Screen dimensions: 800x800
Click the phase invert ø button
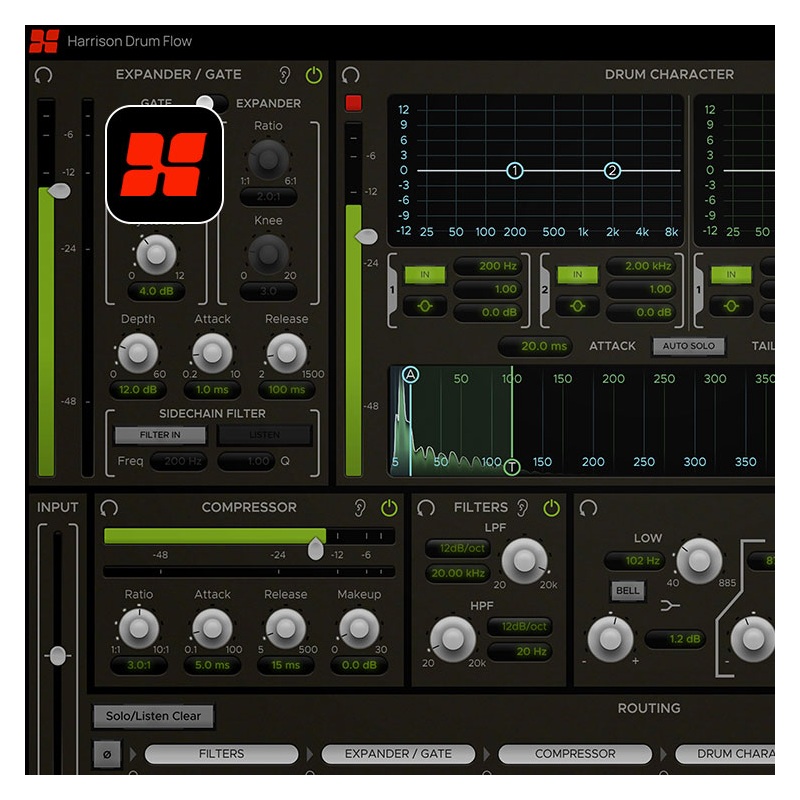(x=107, y=754)
